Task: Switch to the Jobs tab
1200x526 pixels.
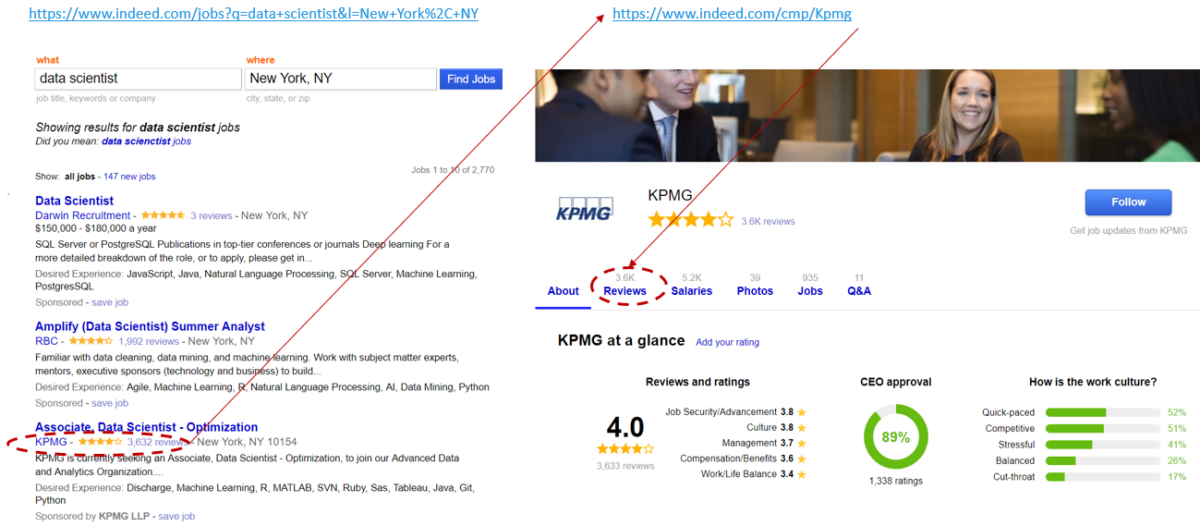Action: 810,291
